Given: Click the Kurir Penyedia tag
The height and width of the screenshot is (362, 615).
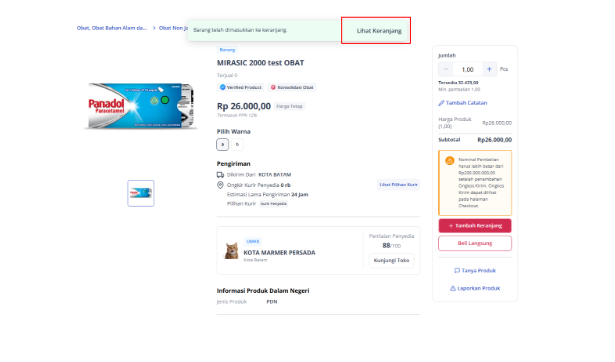Looking at the screenshot, I should tap(273, 204).
